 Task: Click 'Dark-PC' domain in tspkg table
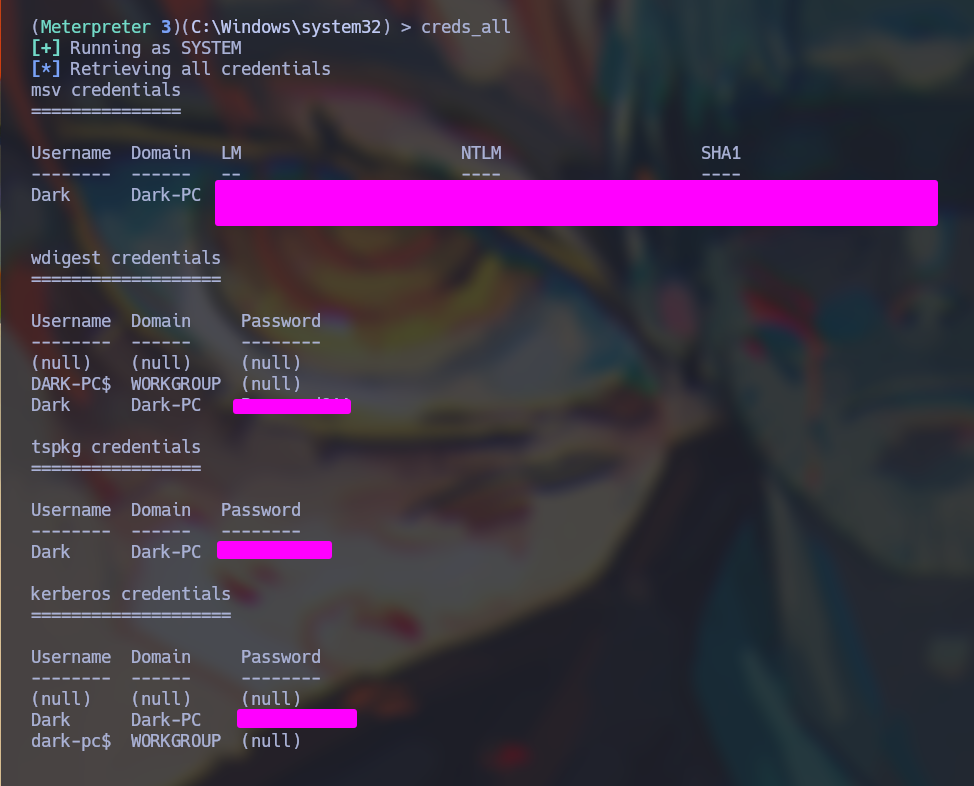click(166, 552)
